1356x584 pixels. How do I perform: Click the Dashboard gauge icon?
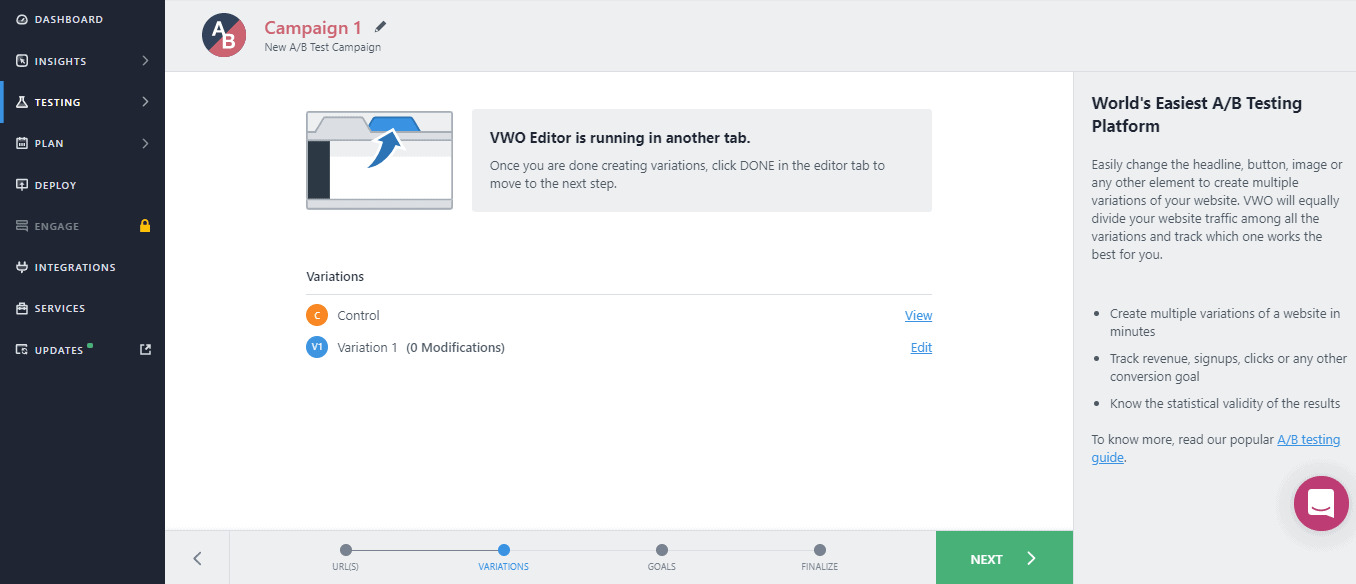click(x=22, y=20)
